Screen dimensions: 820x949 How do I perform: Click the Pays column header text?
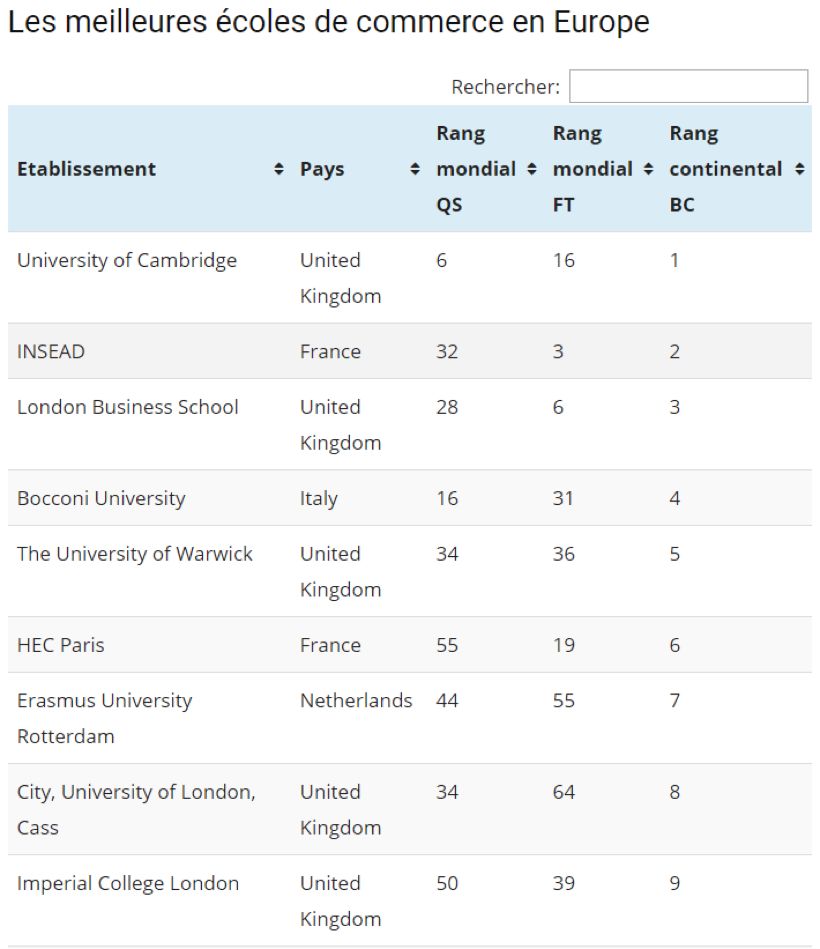[x=322, y=169]
